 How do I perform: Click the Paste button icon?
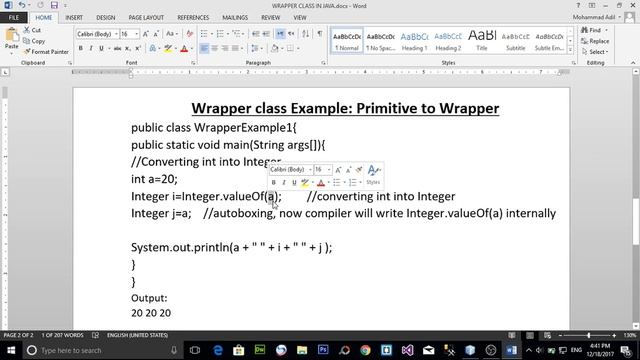[11, 35]
